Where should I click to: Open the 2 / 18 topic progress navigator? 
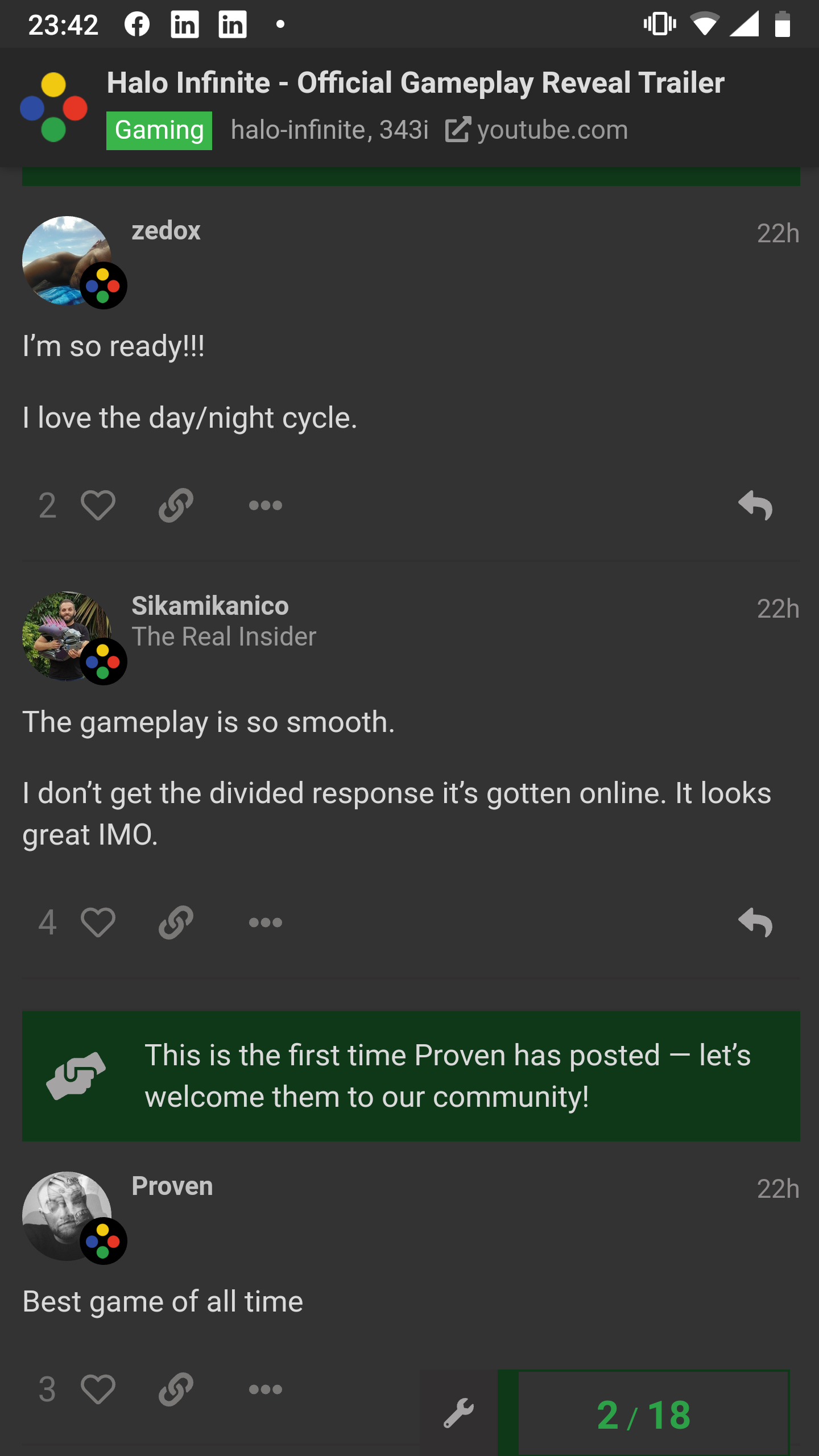[x=644, y=1414]
